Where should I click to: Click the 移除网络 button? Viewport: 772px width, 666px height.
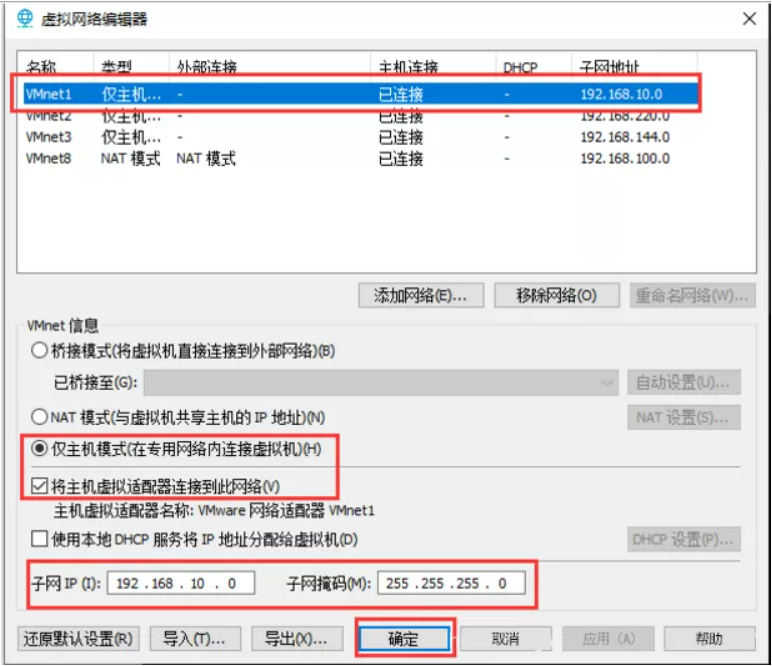[556, 295]
